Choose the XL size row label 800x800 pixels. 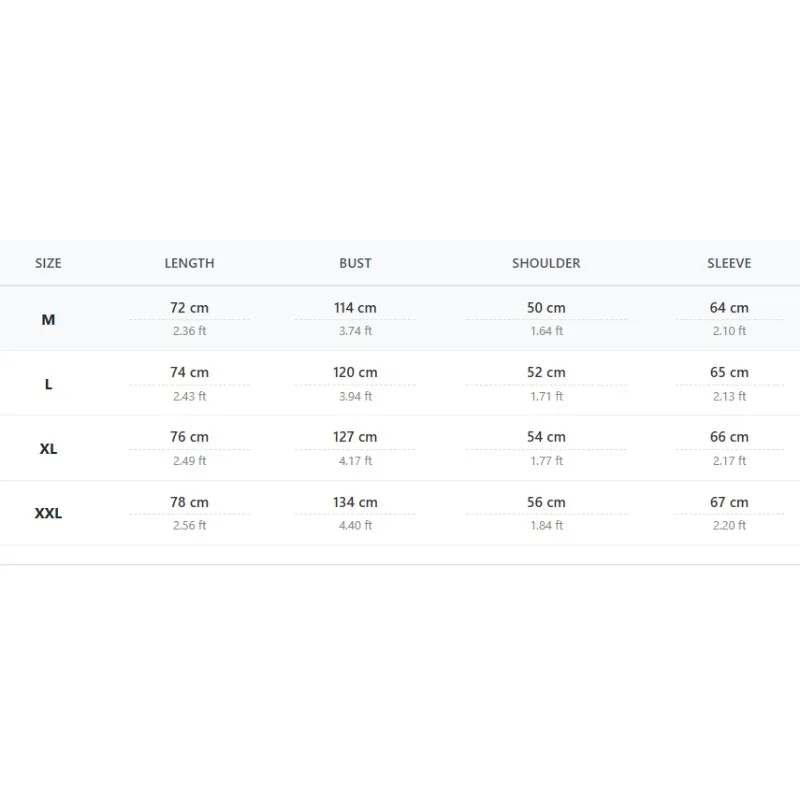pos(48,449)
